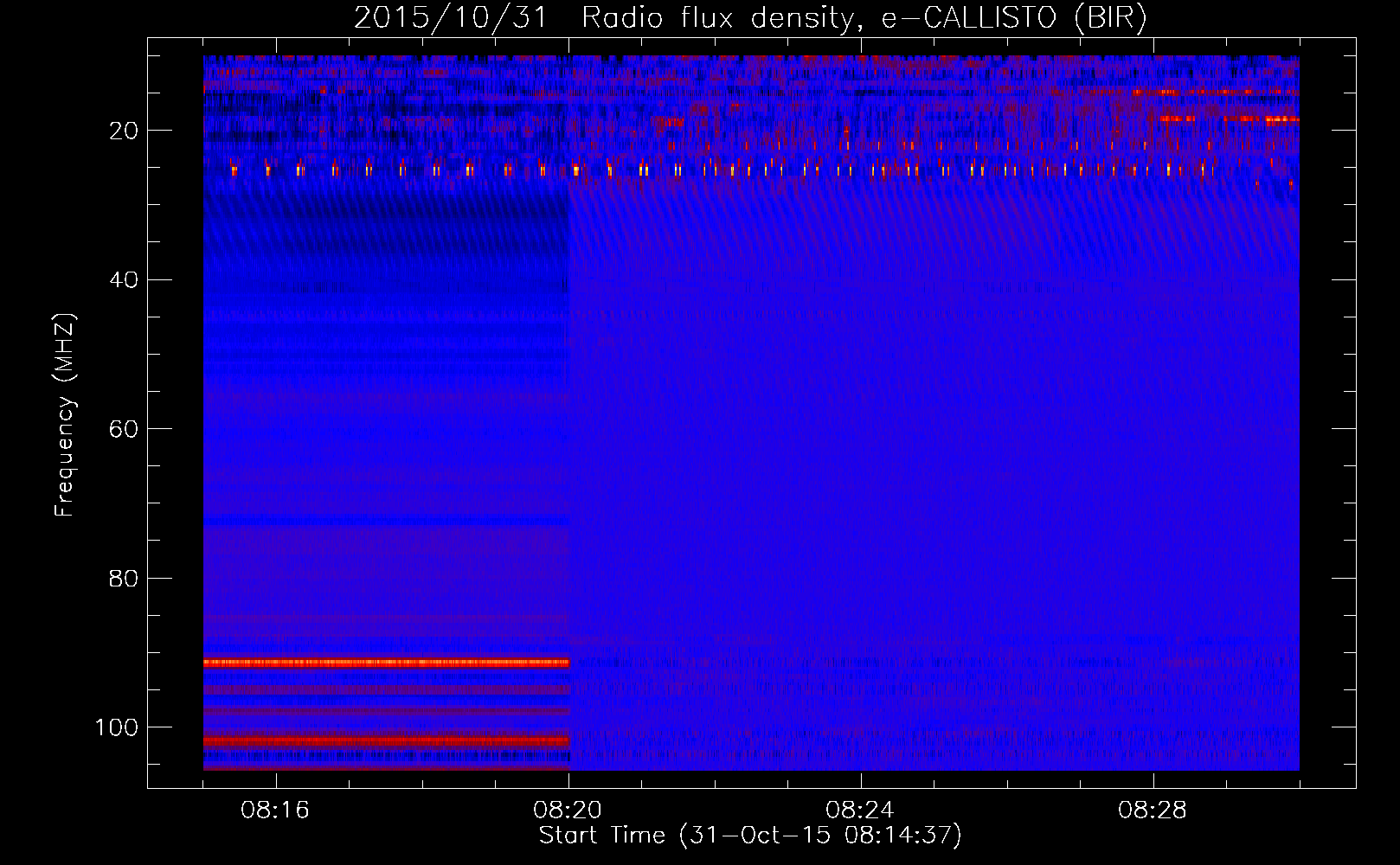Click the '08:20' time tick label
Screen dimensions: 1400x865
tap(568, 811)
